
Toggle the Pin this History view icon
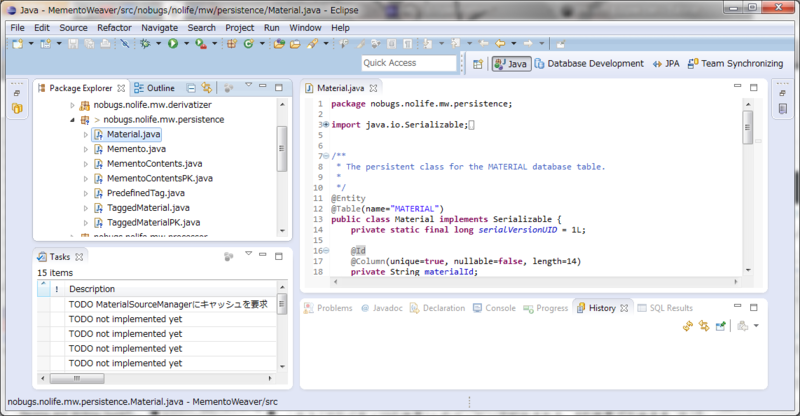(x=720, y=326)
